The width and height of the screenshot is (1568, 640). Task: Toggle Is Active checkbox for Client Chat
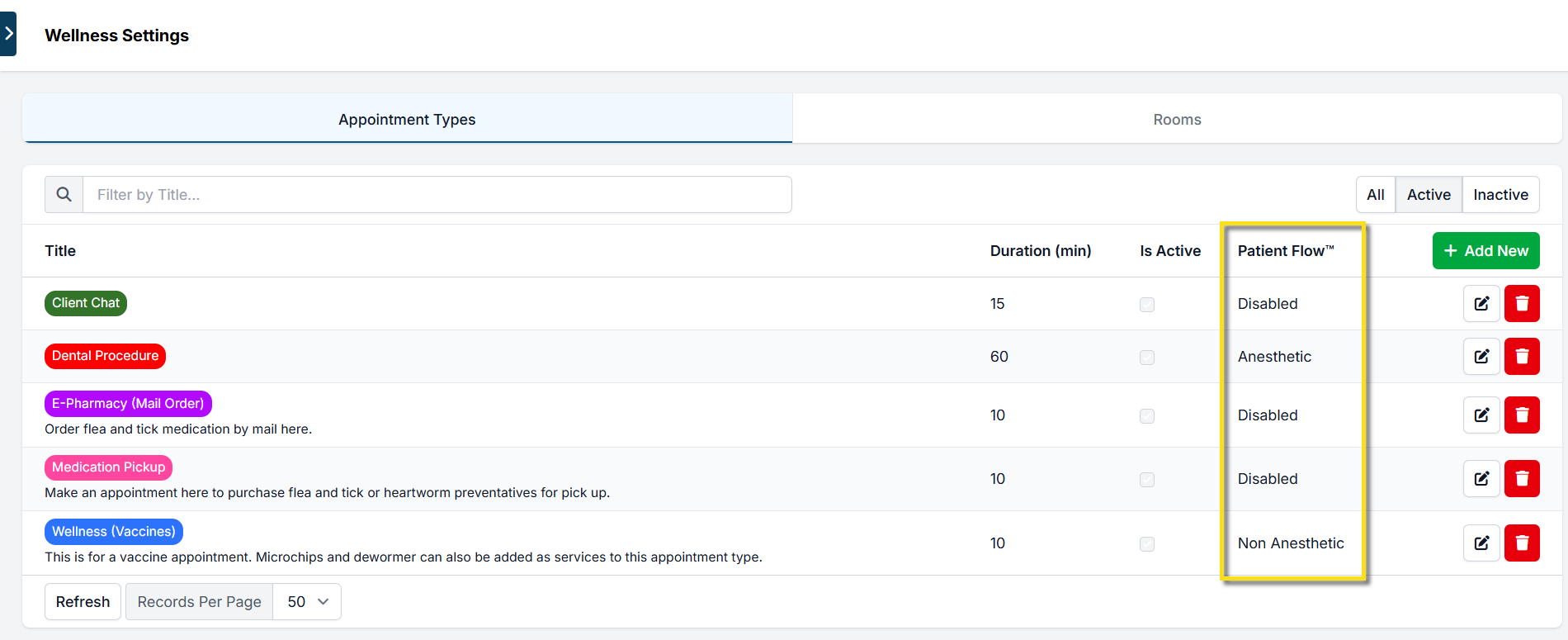(1147, 305)
